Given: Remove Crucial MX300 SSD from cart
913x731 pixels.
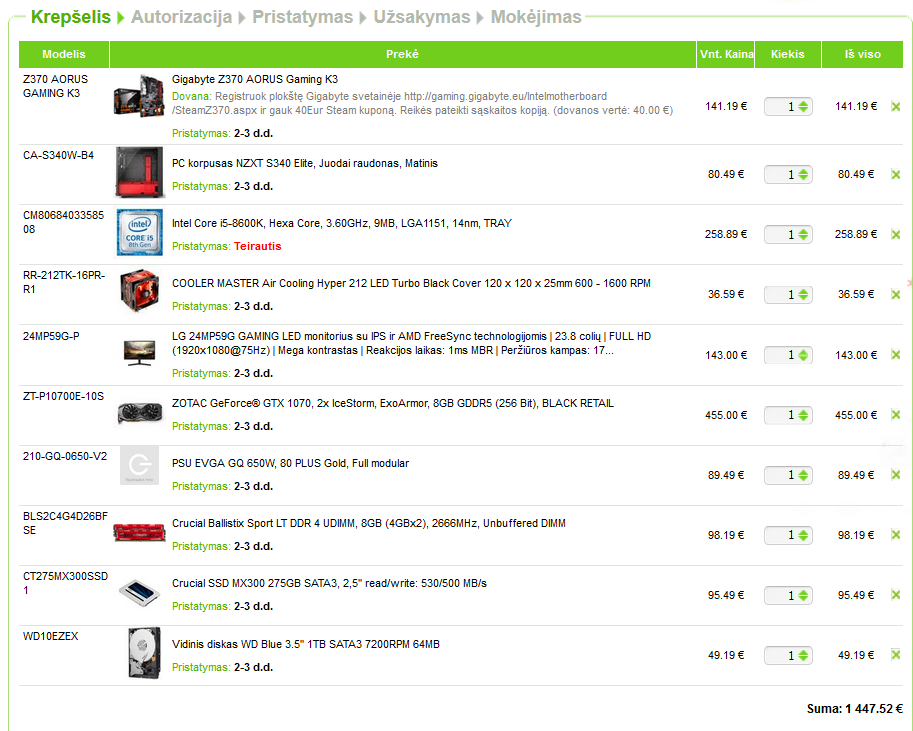Looking at the screenshot, I should pos(896,595).
